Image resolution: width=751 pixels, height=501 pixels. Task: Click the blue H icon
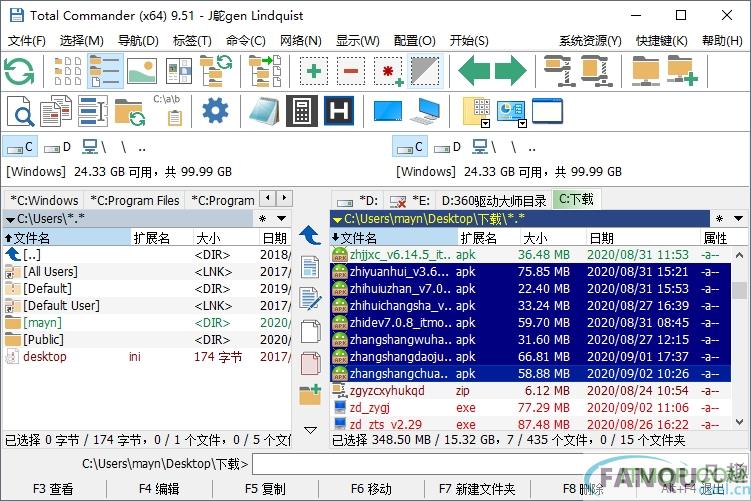[x=339, y=111]
